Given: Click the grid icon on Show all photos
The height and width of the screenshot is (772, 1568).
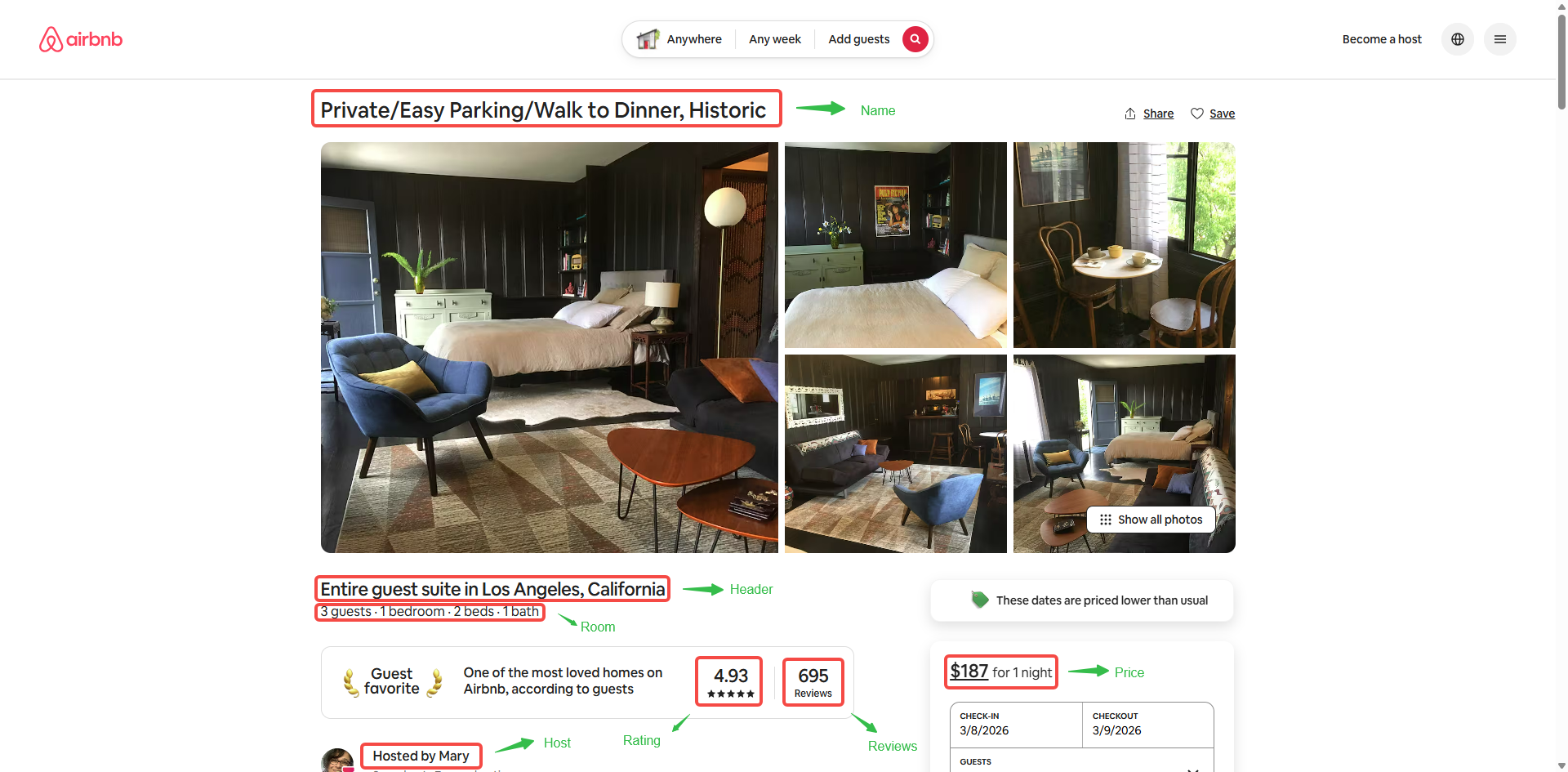Looking at the screenshot, I should point(1106,519).
